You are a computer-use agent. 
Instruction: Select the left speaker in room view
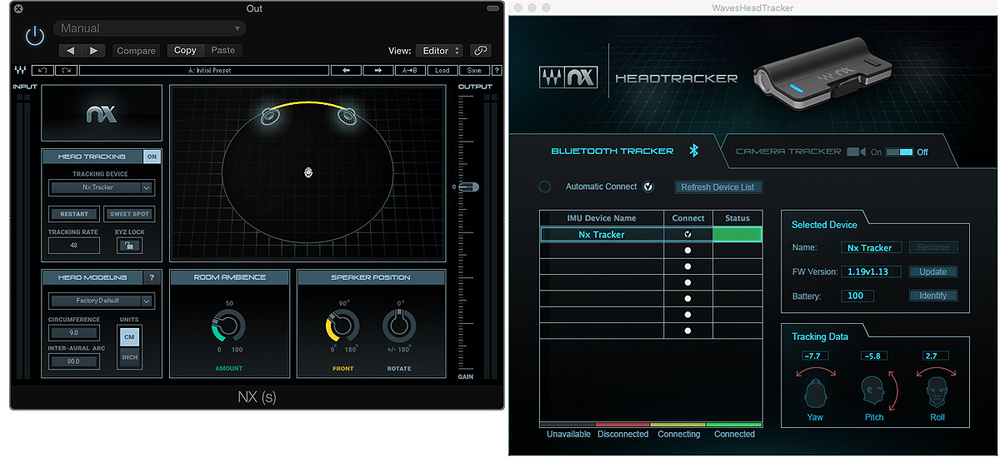point(270,116)
